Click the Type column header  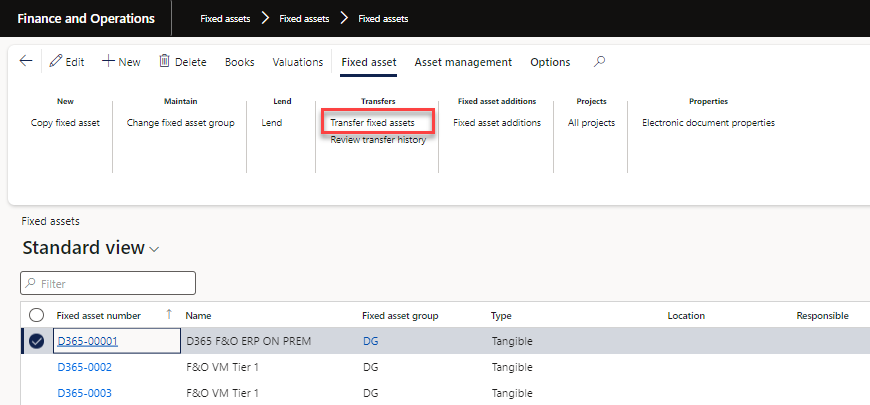501,316
